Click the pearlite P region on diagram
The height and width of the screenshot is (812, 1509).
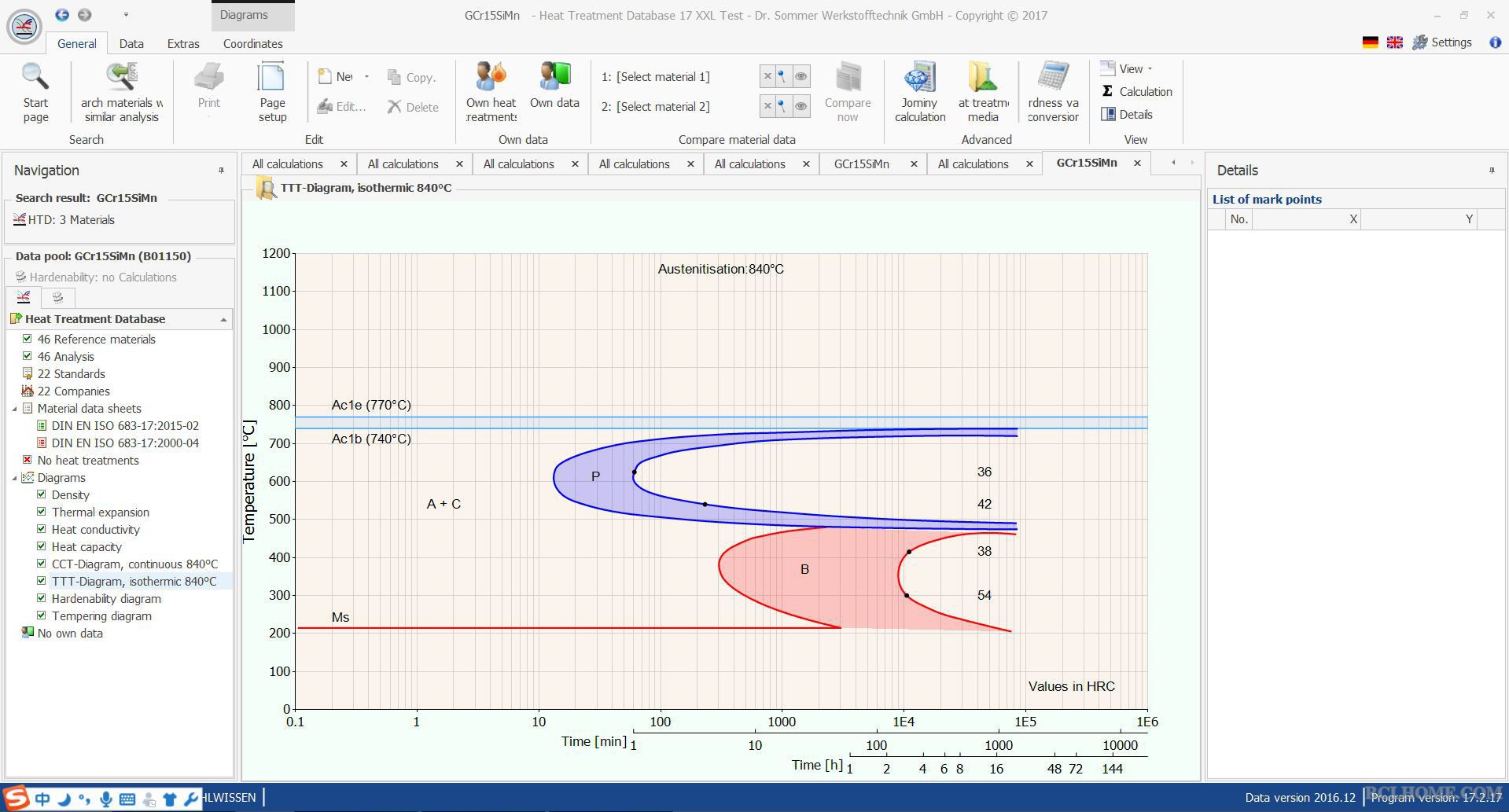tap(595, 476)
